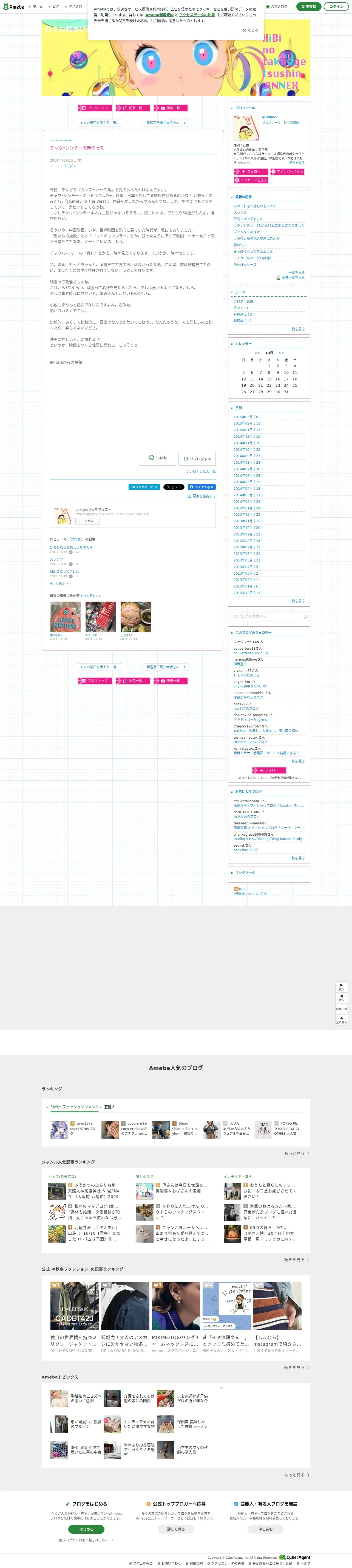
Task: Click the メッセージを送る mail button
Action: click(250, 180)
